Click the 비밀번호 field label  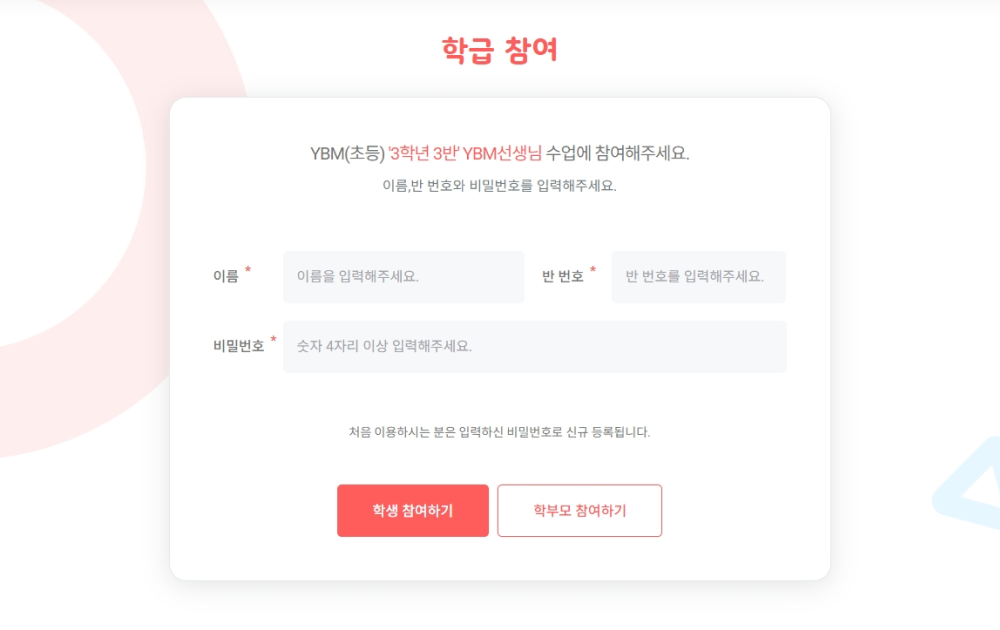(239, 346)
